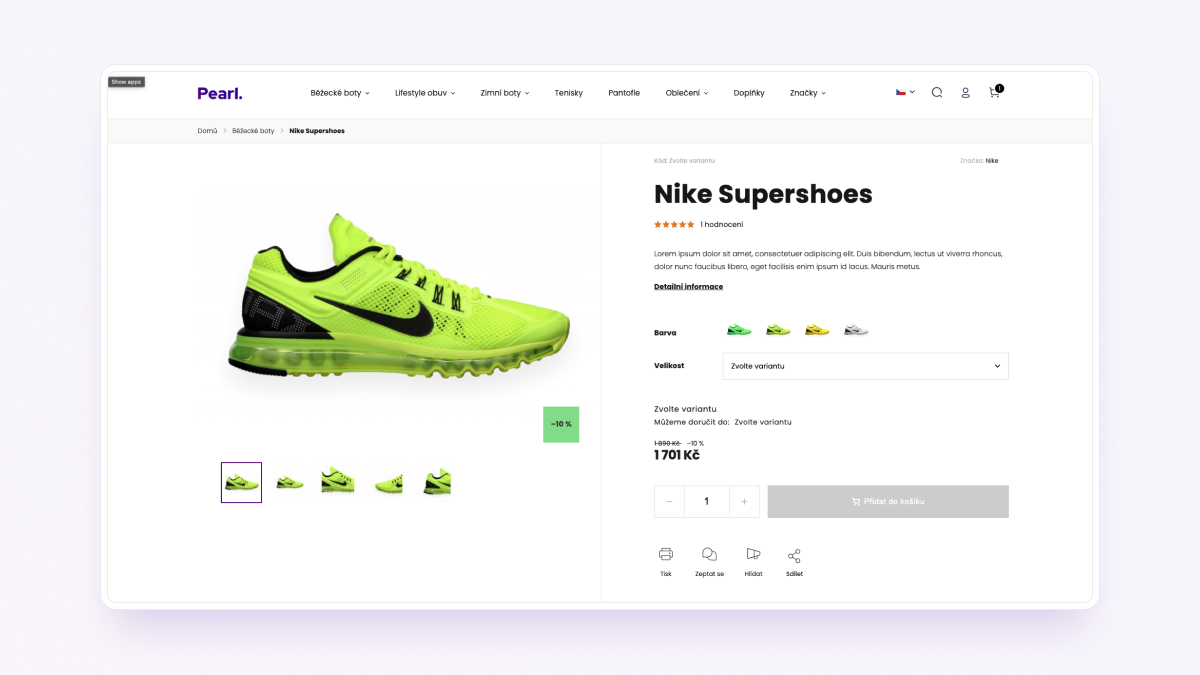Open the Velikost size dropdown
1200x675 pixels.
(x=865, y=366)
